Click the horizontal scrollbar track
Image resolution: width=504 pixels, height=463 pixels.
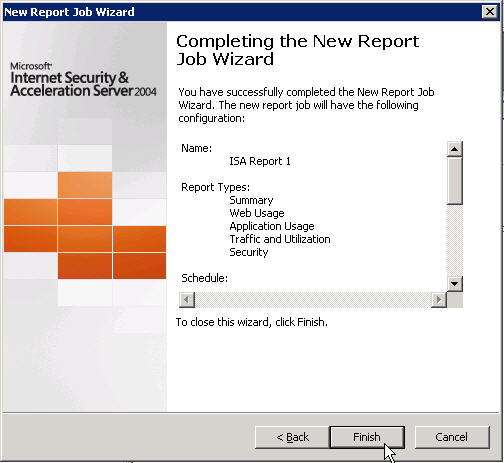pyautogui.click(x=313, y=300)
